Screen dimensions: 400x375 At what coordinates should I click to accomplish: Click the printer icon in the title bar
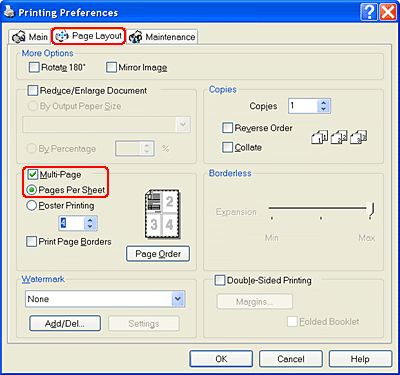point(9,12)
